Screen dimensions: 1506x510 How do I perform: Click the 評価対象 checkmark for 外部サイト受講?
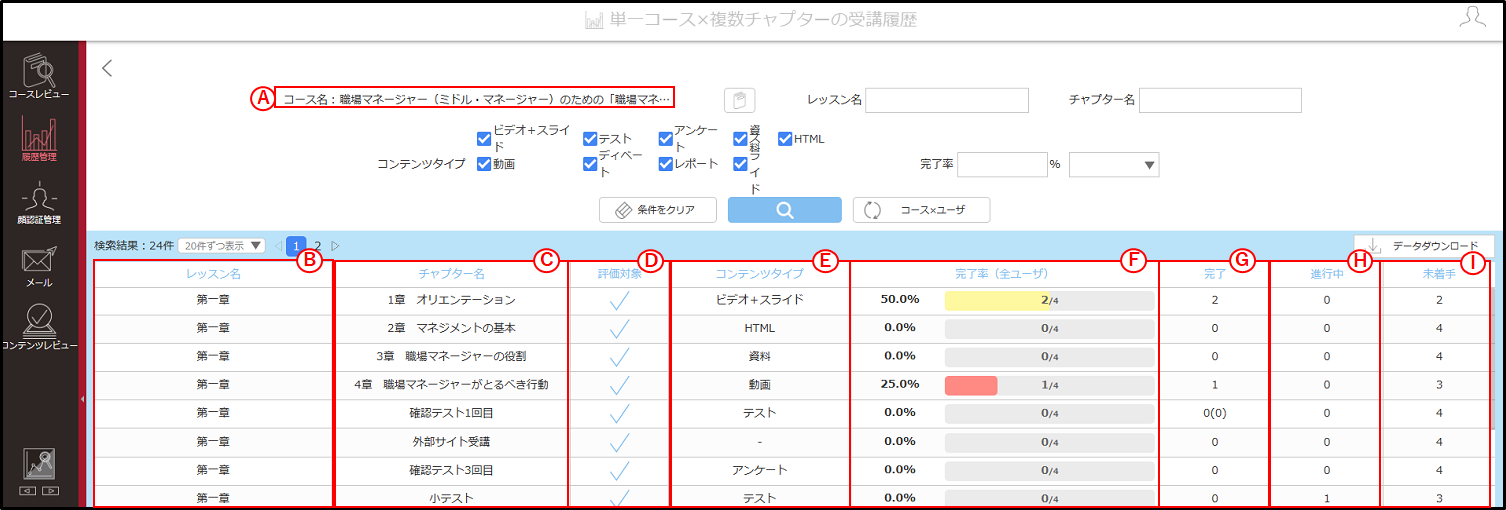(619, 441)
